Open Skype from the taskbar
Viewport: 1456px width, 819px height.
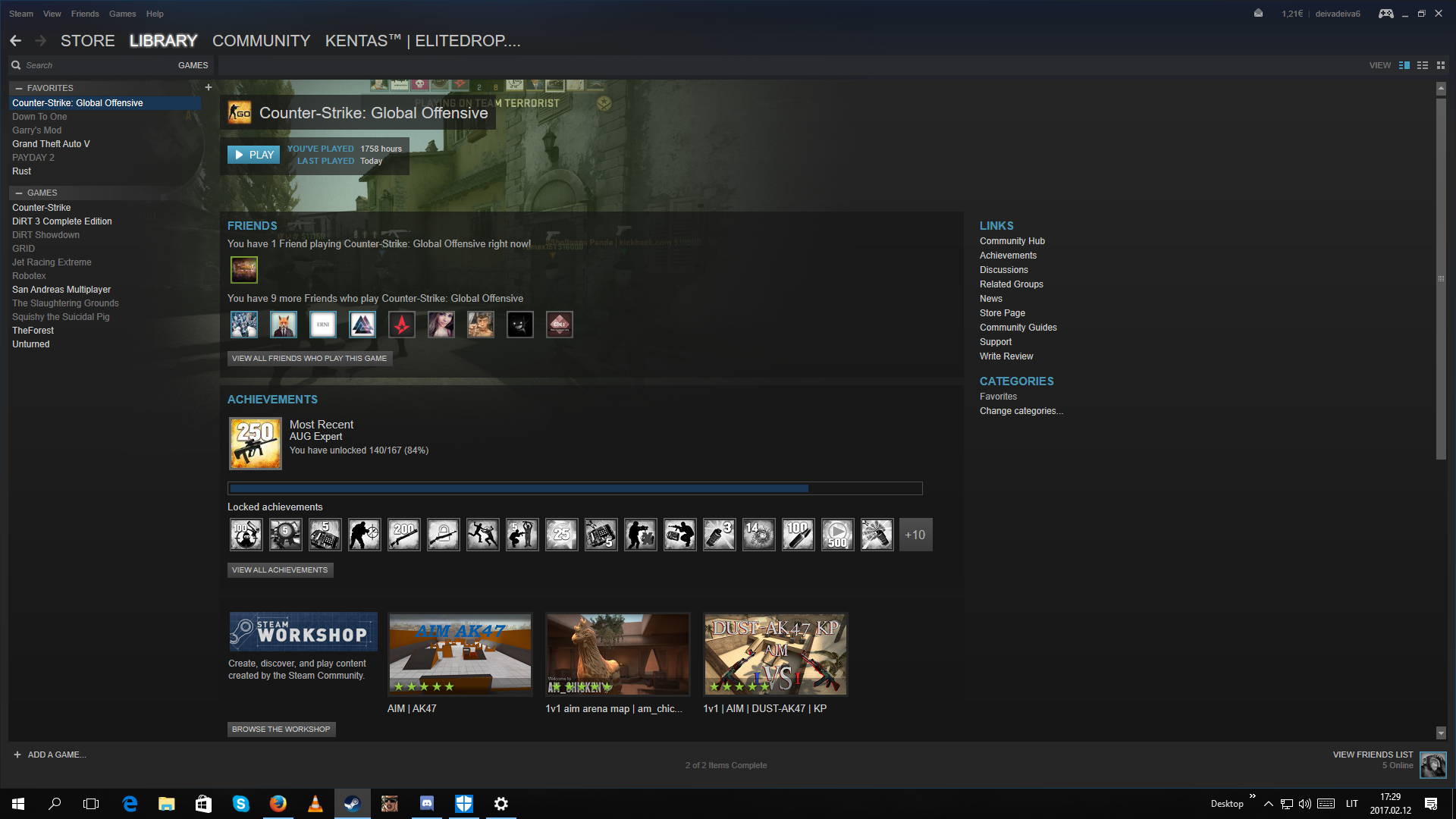click(241, 804)
